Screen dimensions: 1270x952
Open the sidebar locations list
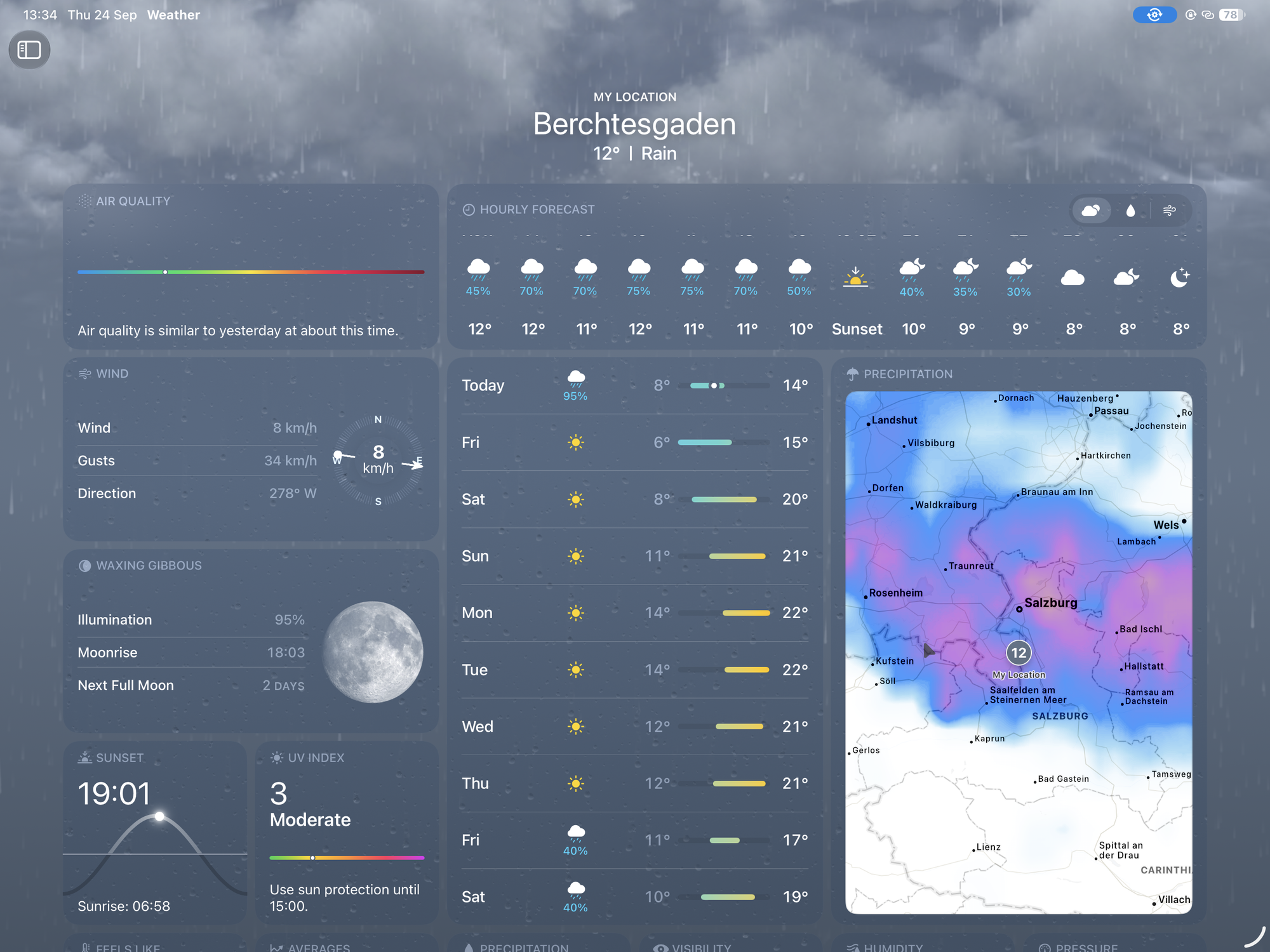pos(29,50)
